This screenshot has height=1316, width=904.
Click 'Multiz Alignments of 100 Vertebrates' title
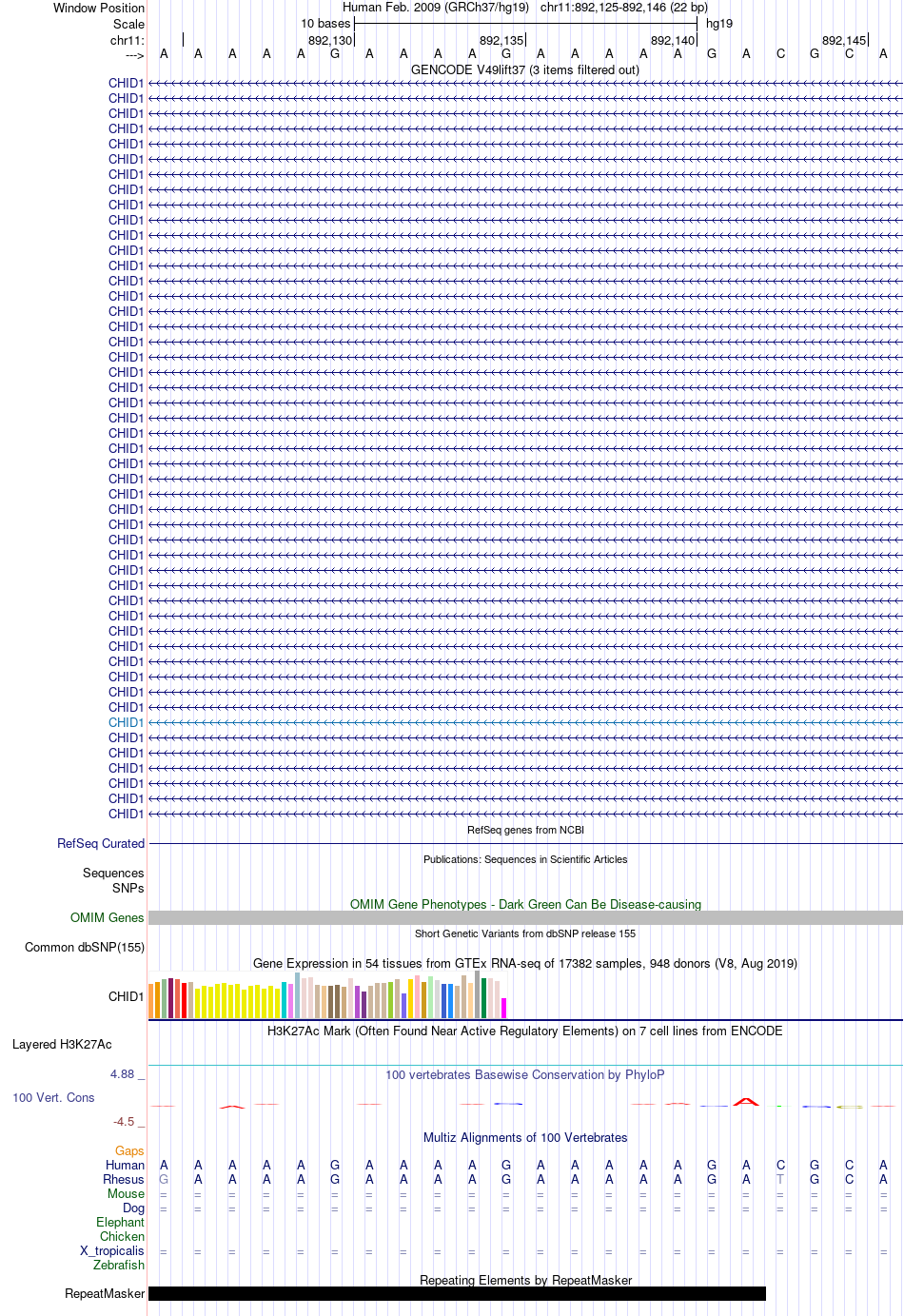pos(525,1137)
